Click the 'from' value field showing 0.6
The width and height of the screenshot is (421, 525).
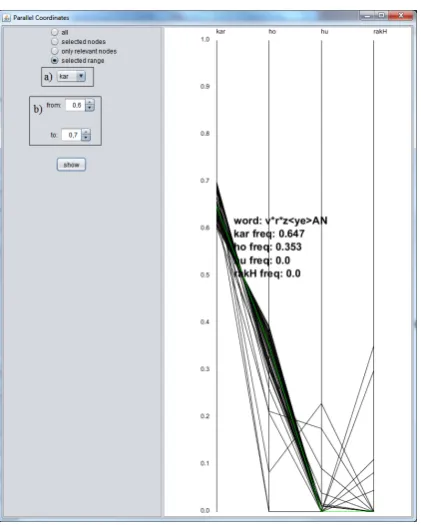76,105
